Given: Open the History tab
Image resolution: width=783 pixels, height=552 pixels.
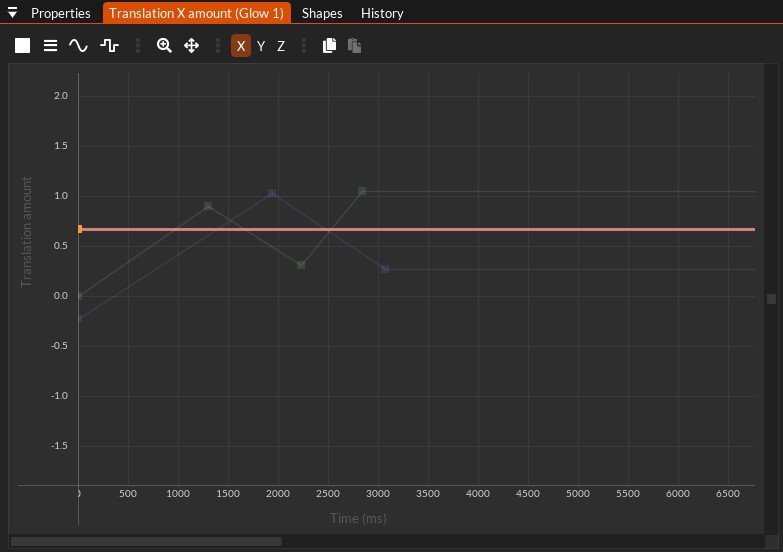Looking at the screenshot, I should click(382, 13).
